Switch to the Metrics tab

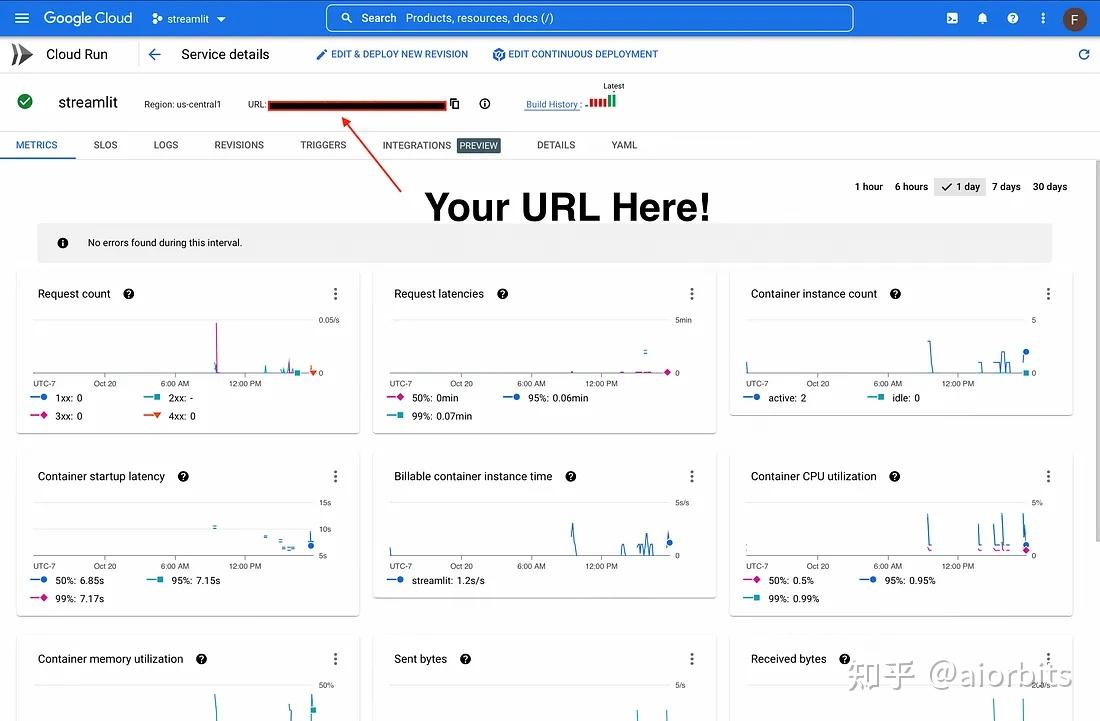(x=36, y=145)
